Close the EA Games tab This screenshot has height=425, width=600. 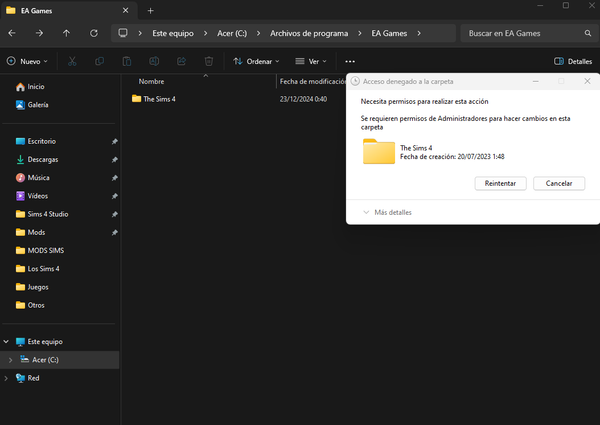point(126,11)
